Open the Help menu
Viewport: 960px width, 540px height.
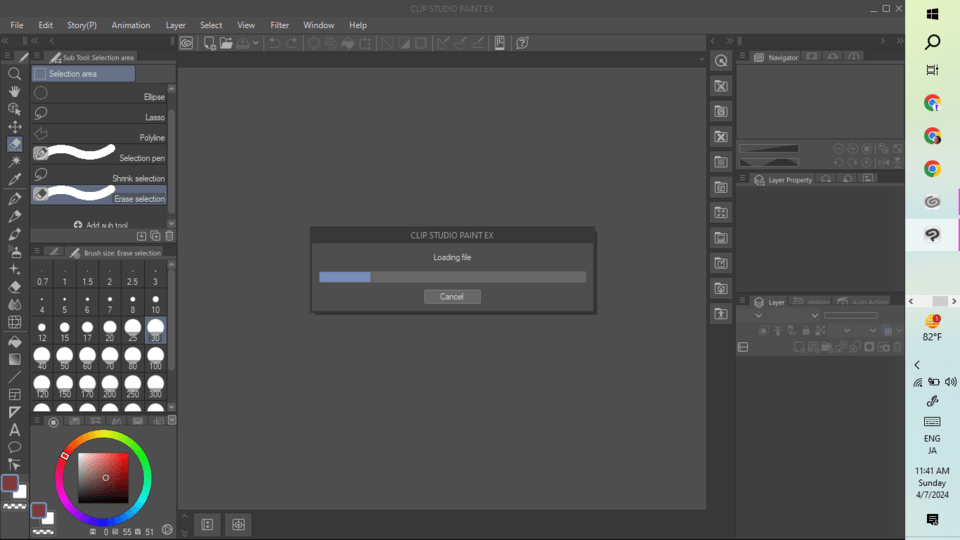click(x=358, y=25)
